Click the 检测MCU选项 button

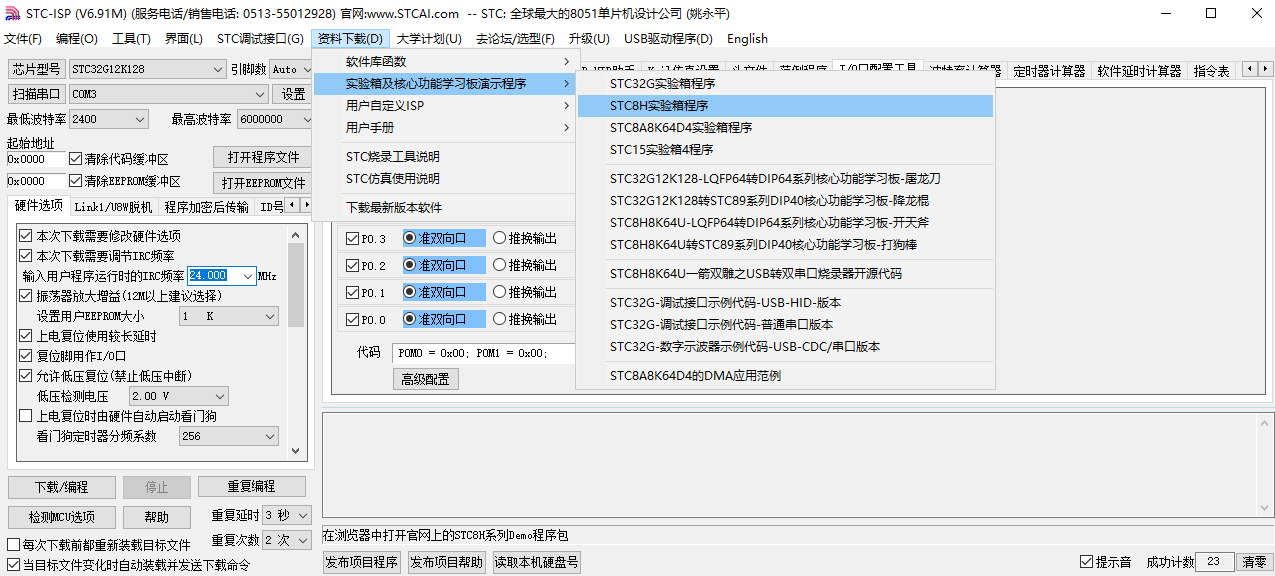(61, 517)
